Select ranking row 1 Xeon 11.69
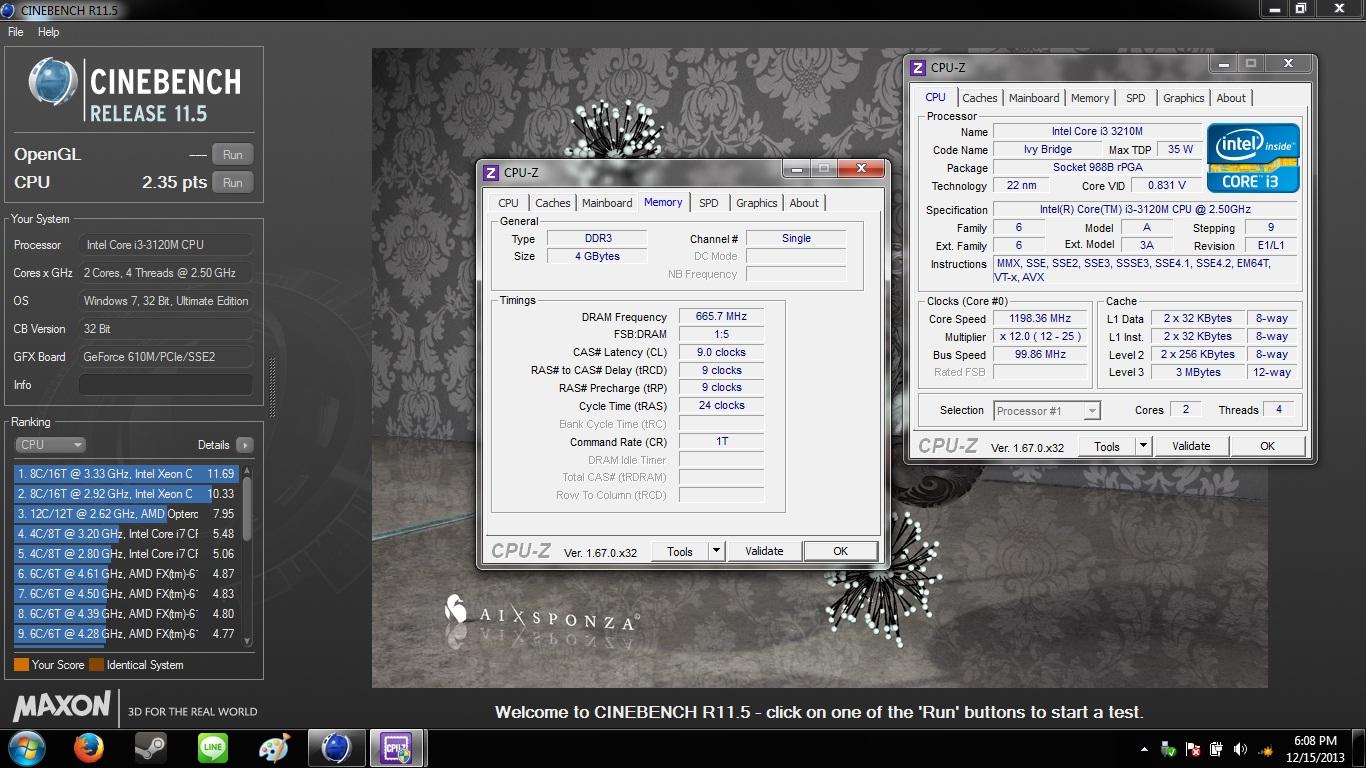Image resolution: width=1366 pixels, height=768 pixels. (126, 474)
